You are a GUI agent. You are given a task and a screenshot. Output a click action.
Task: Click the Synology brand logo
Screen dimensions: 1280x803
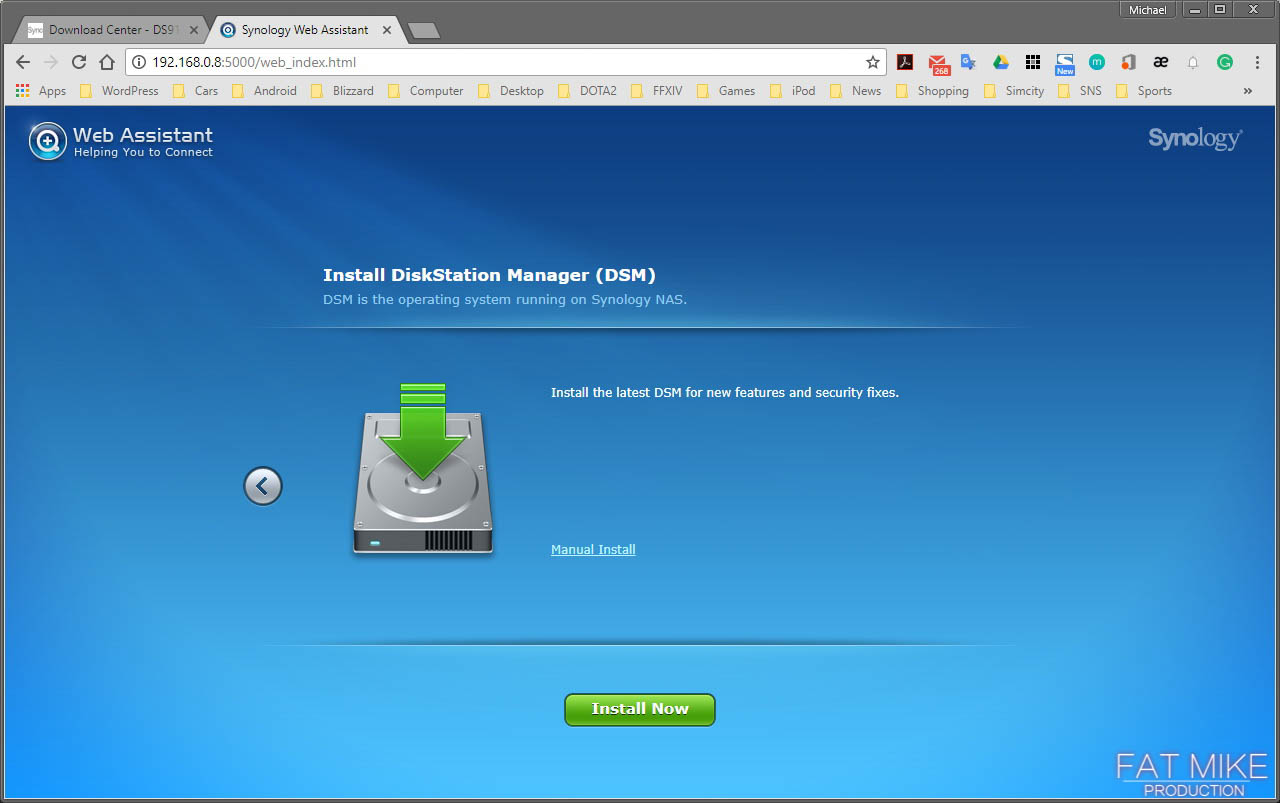(x=1195, y=139)
